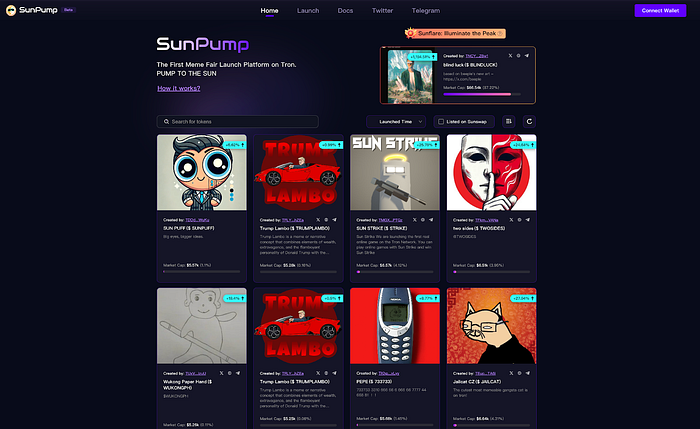Open X link on SUN STRIKE card
Viewport: 700px width, 429px height.
click(414, 220)
